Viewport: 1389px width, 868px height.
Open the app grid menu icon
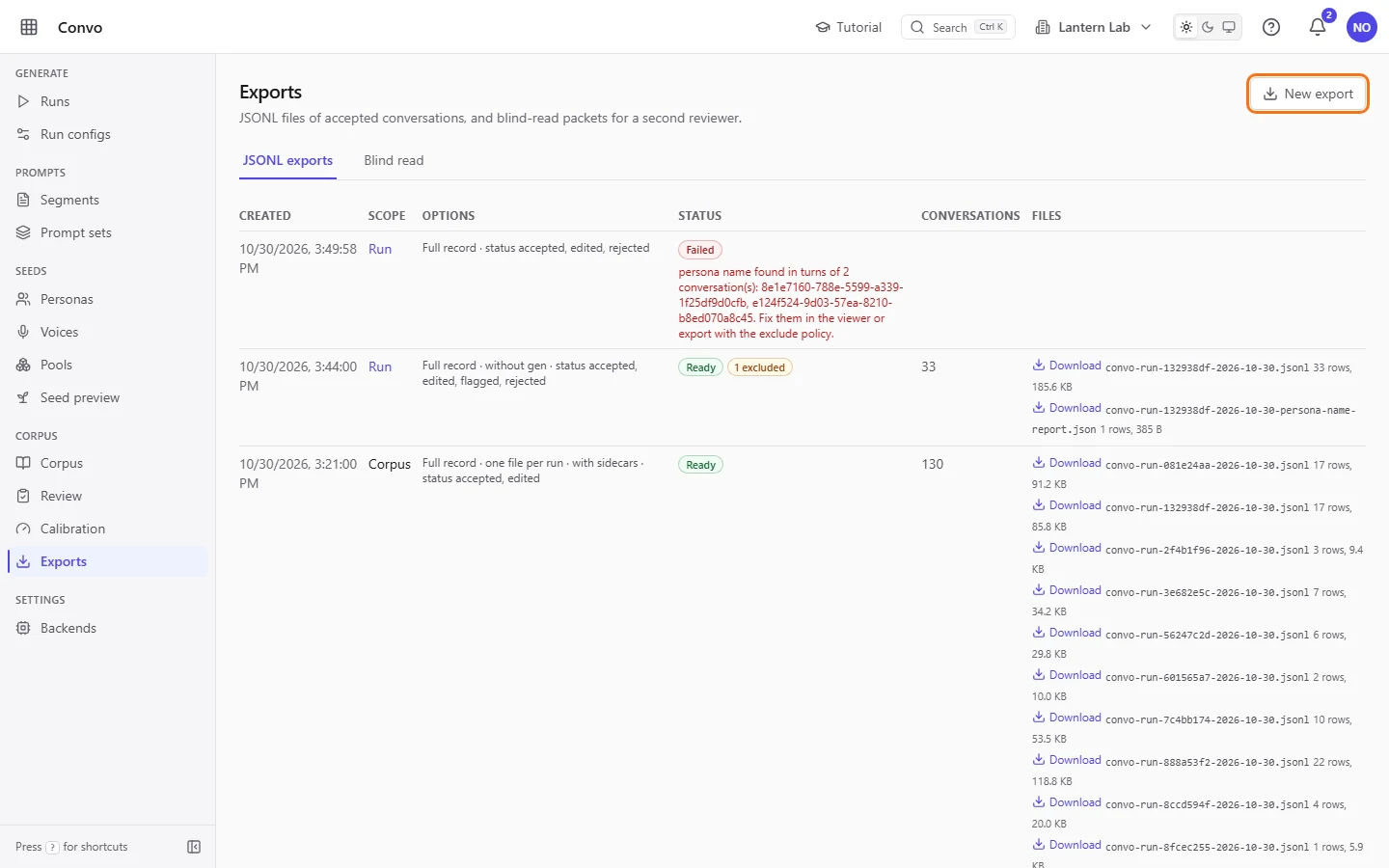pos(29,27)
